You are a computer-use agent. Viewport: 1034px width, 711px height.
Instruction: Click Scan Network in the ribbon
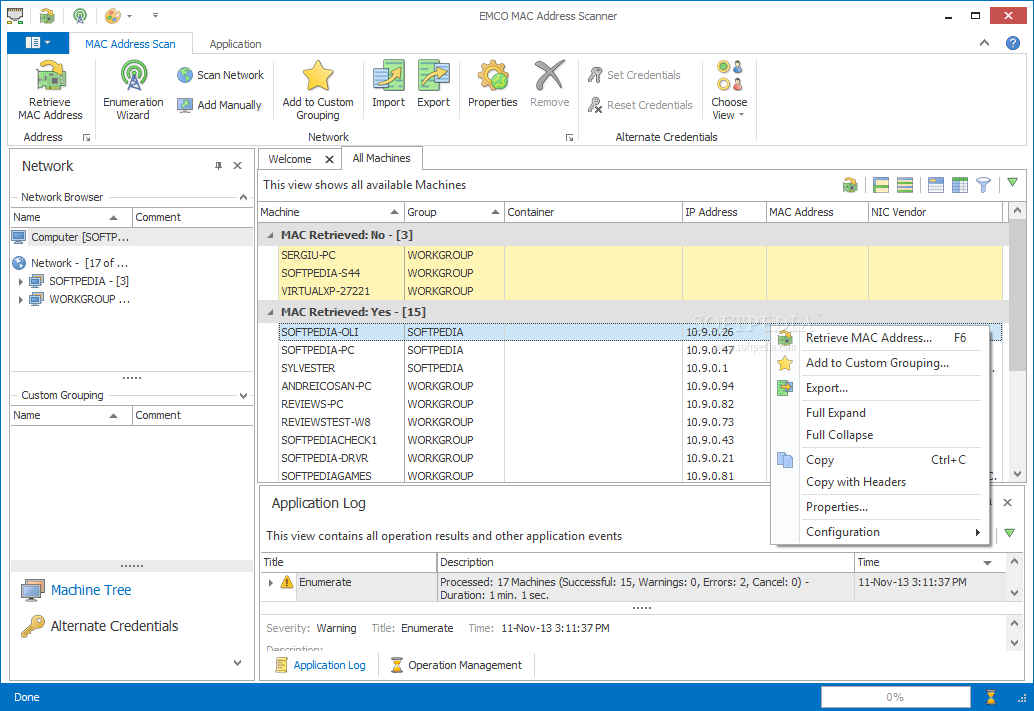[221, 75]
